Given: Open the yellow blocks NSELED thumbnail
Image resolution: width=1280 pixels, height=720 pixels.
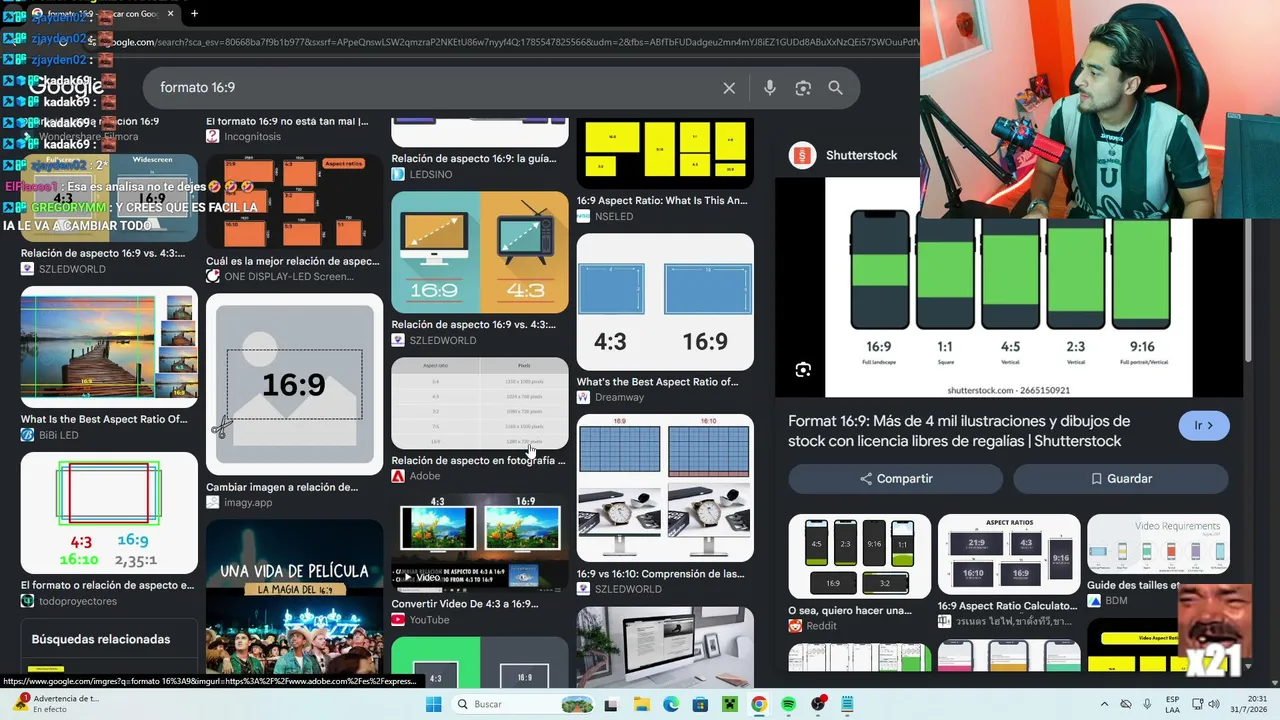Looking at the screenshot, I should (x=665, y=153).
